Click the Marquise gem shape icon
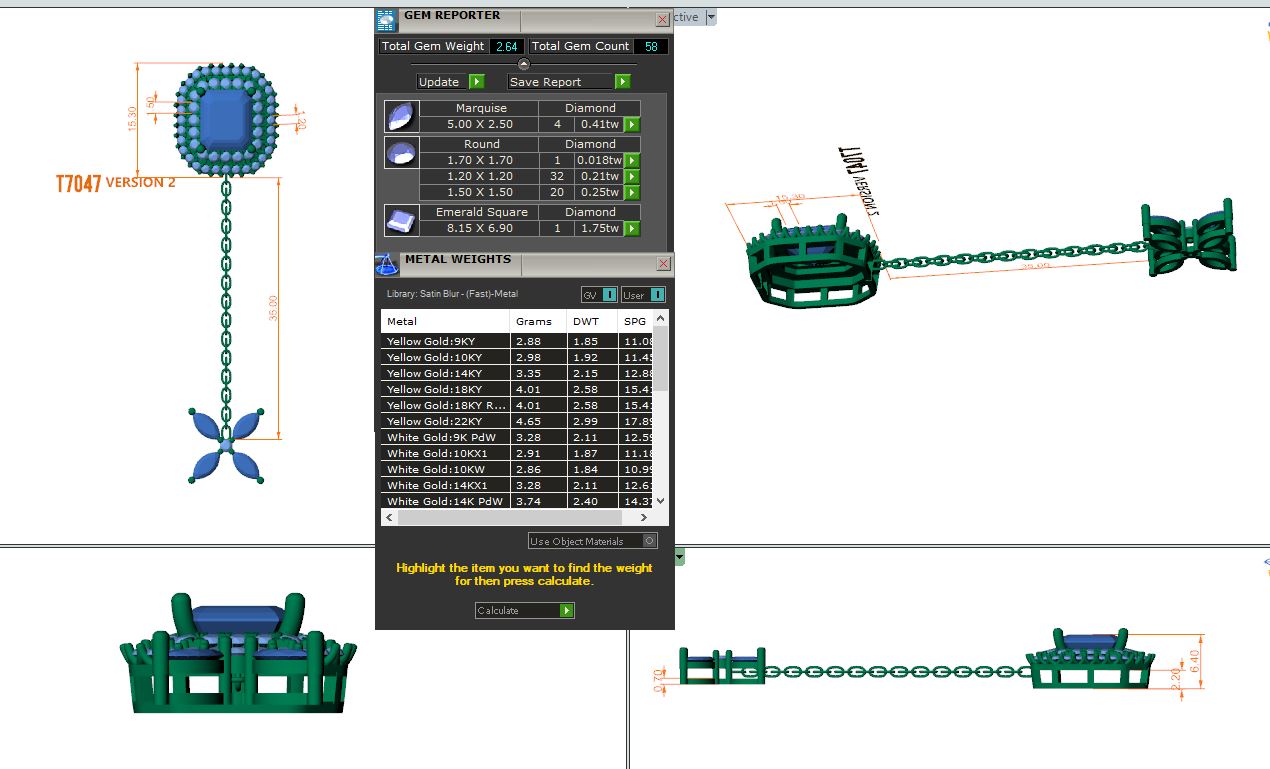 click(400, 116)
